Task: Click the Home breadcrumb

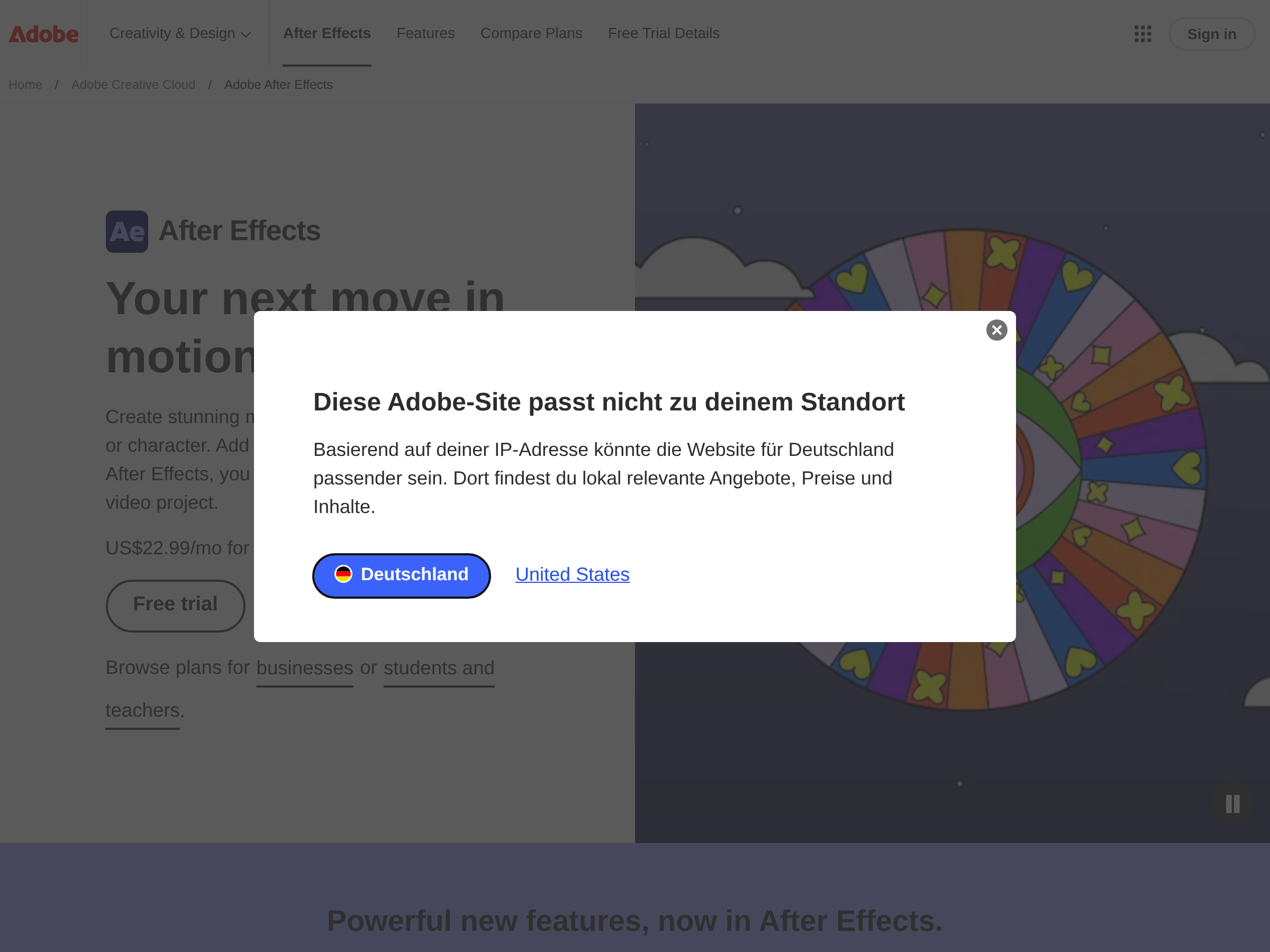Action: pos(25,85)
